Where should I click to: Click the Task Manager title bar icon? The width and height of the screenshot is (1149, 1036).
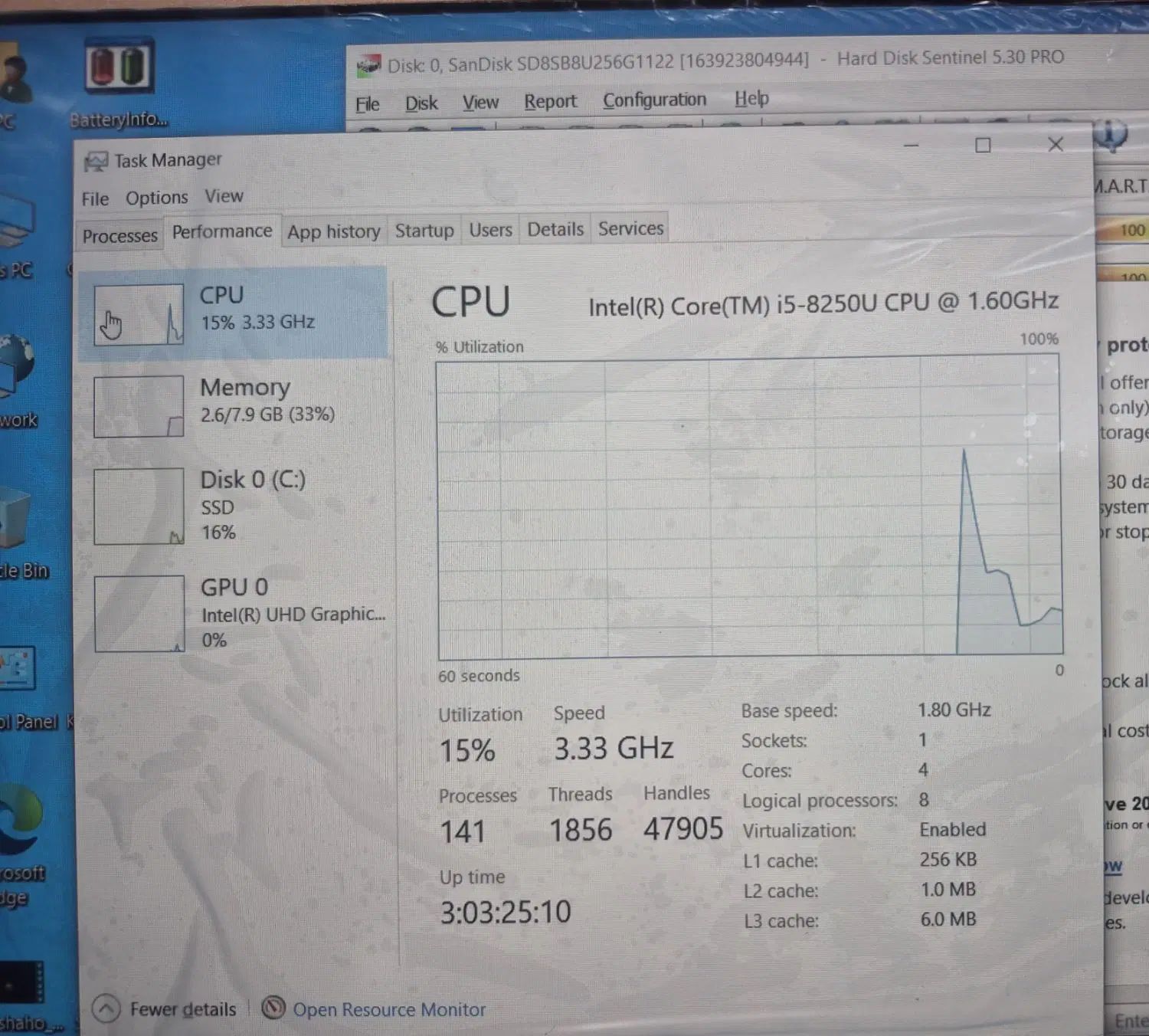coord(96,161)
